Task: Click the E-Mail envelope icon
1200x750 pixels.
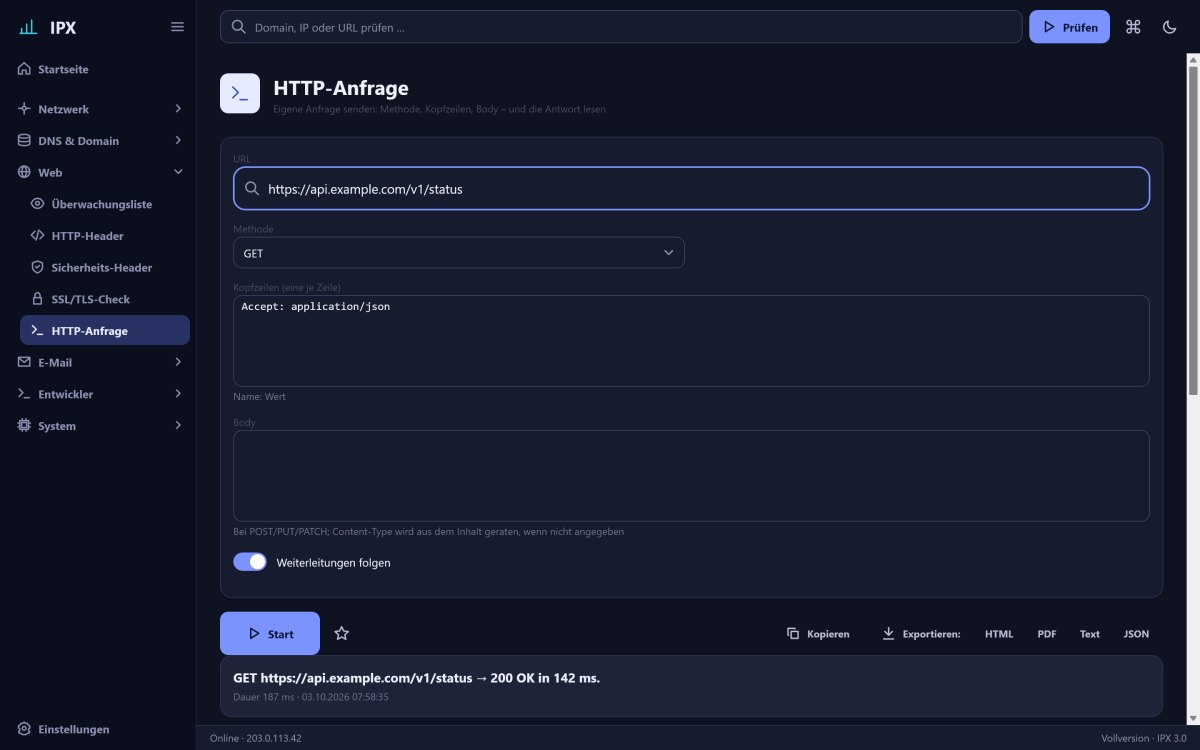Action: [x=24, y=362]
